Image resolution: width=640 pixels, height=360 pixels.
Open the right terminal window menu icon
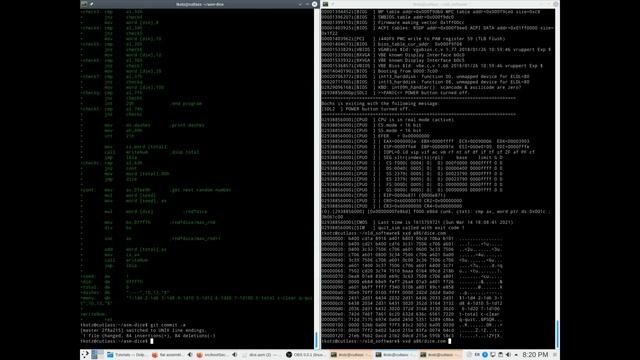325,4
